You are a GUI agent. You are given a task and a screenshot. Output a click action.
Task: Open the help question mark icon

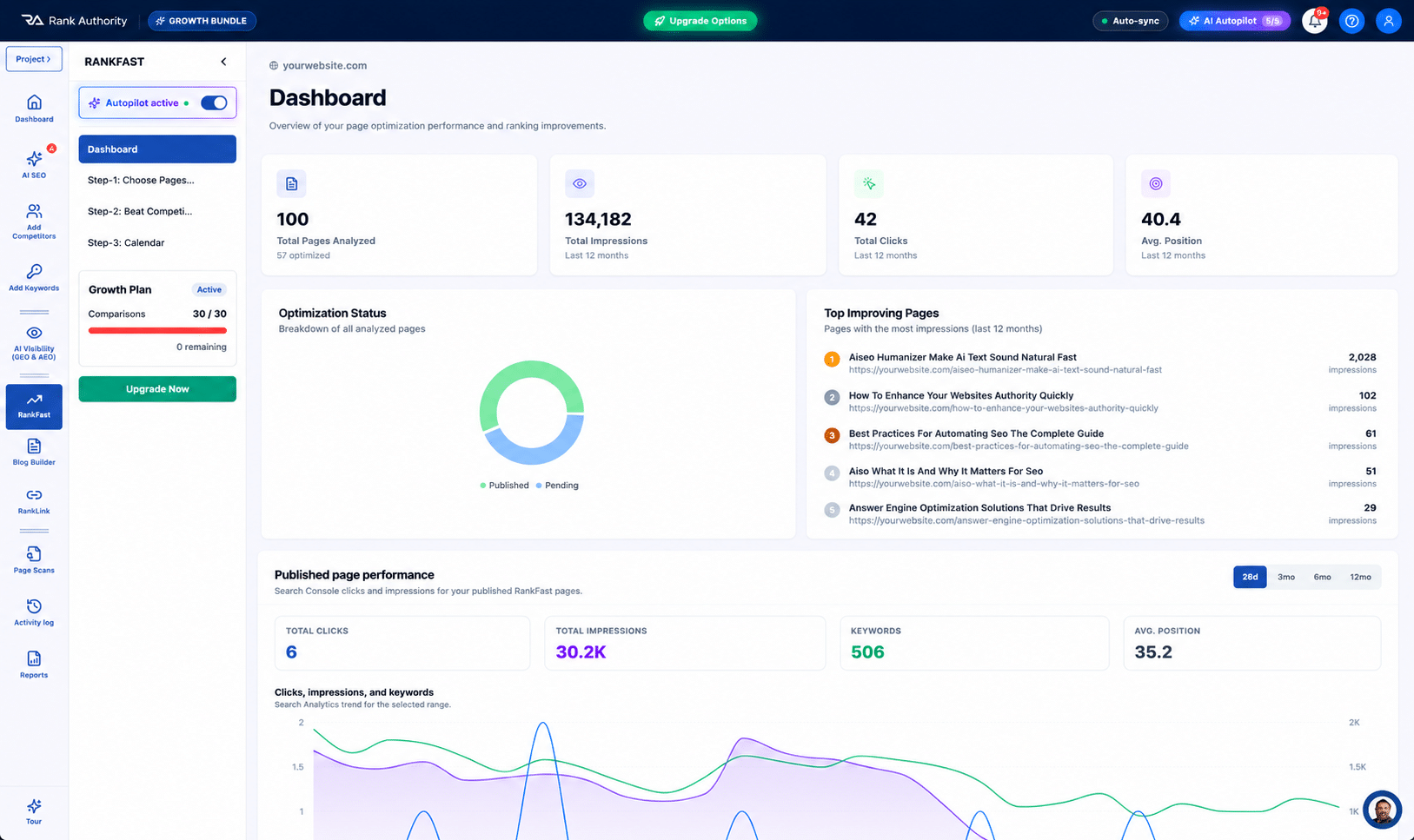1351,21
